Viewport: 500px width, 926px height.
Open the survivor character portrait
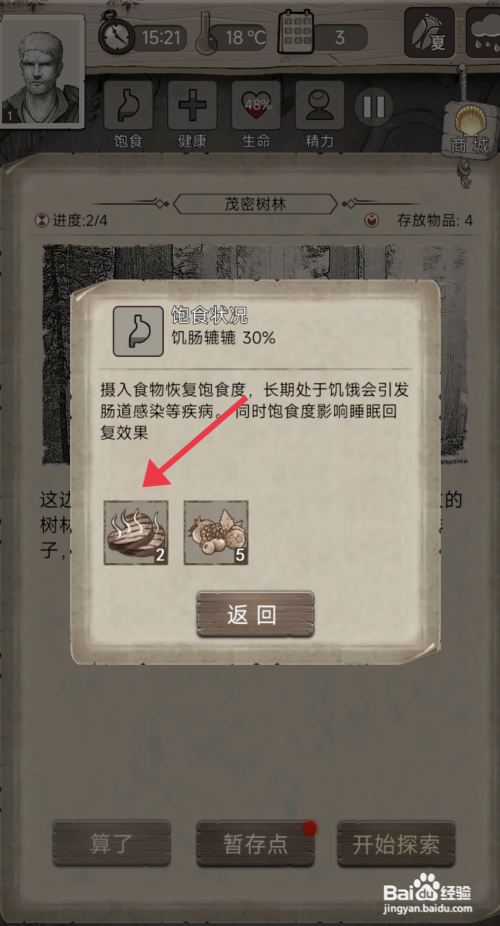tap(42, 71)
